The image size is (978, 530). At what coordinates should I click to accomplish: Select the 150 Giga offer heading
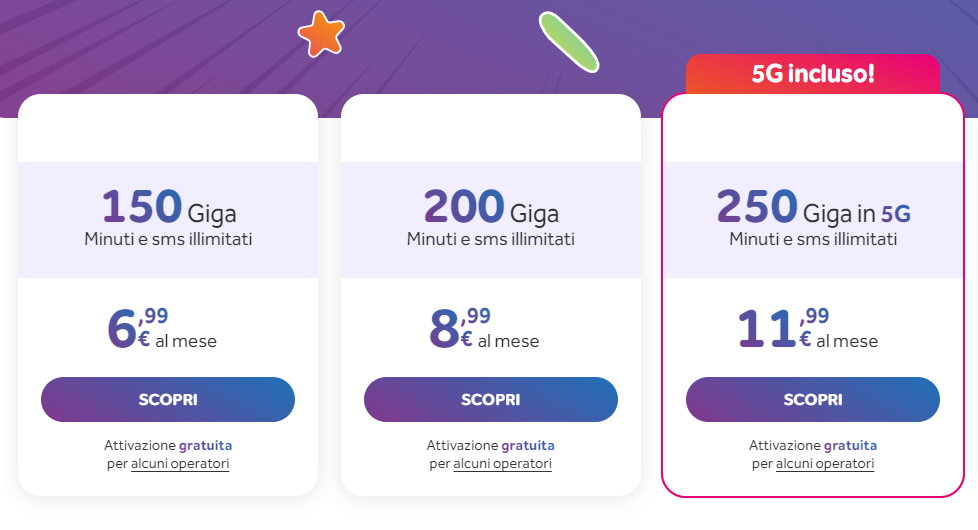tap(168, 207)
